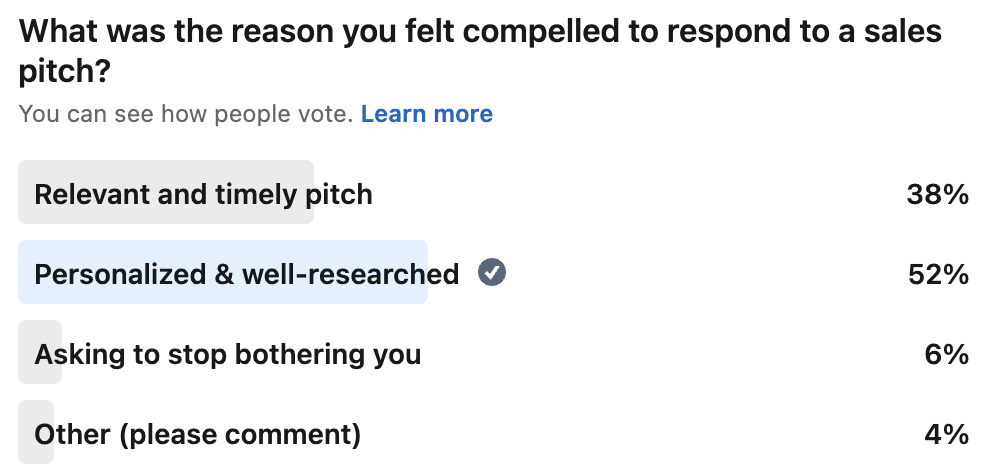This screenshot has width=998, height=470.
Task: Select the Relevant and timely pitch label
Action: (x=203, y=194)
